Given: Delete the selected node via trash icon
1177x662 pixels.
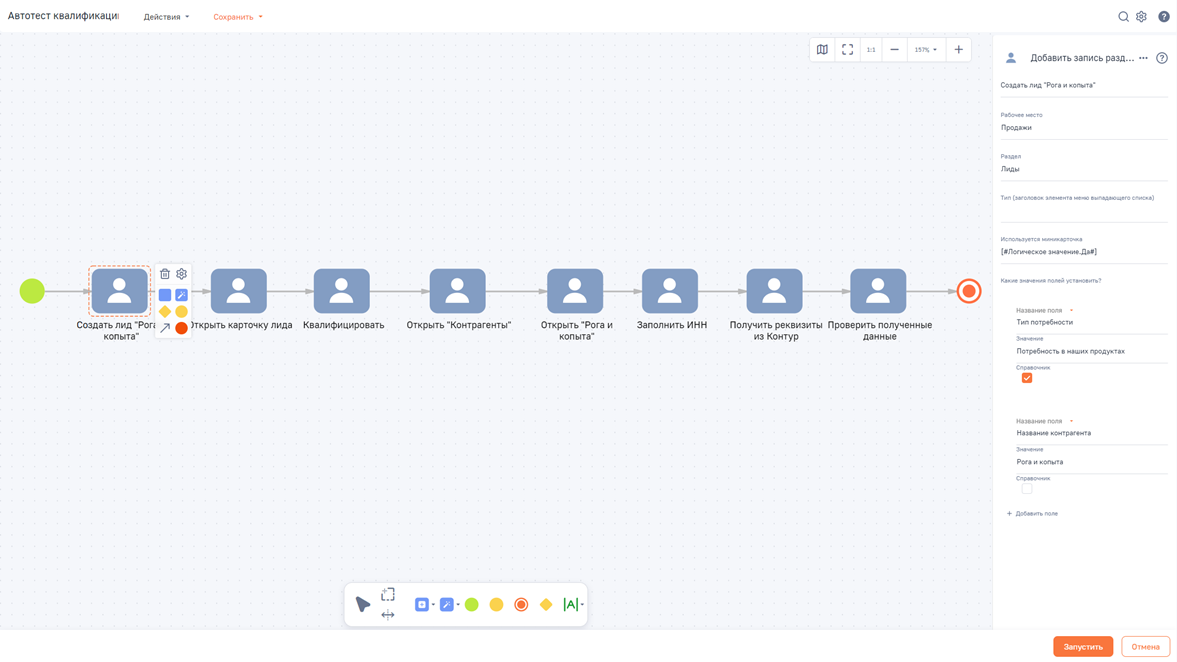Looking at the screenshot, I should [x=164, y=274].
